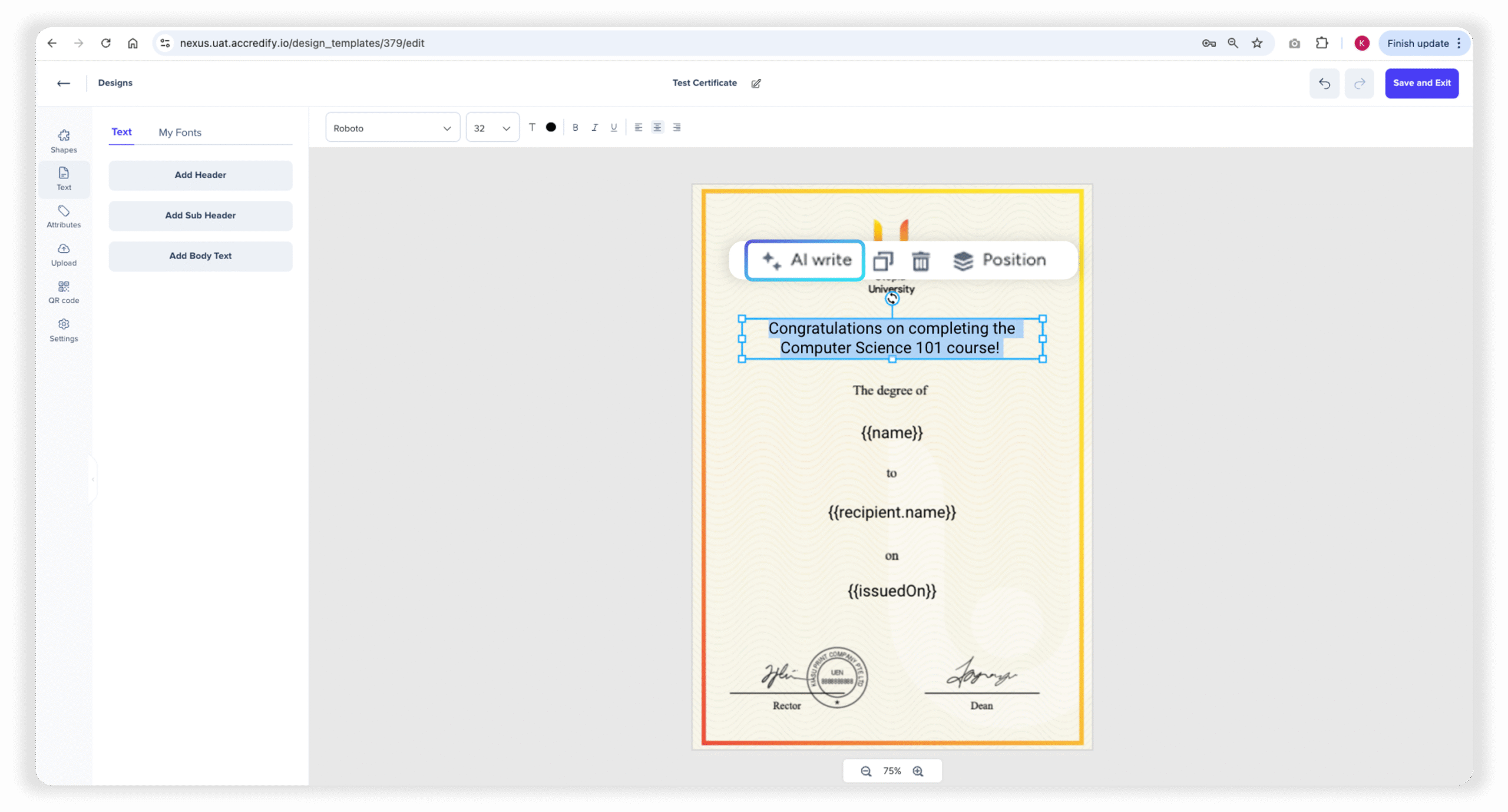Select the {{name}} placeholder text
The width and height of the screenshot is (1508, 812).
point(892,433)
